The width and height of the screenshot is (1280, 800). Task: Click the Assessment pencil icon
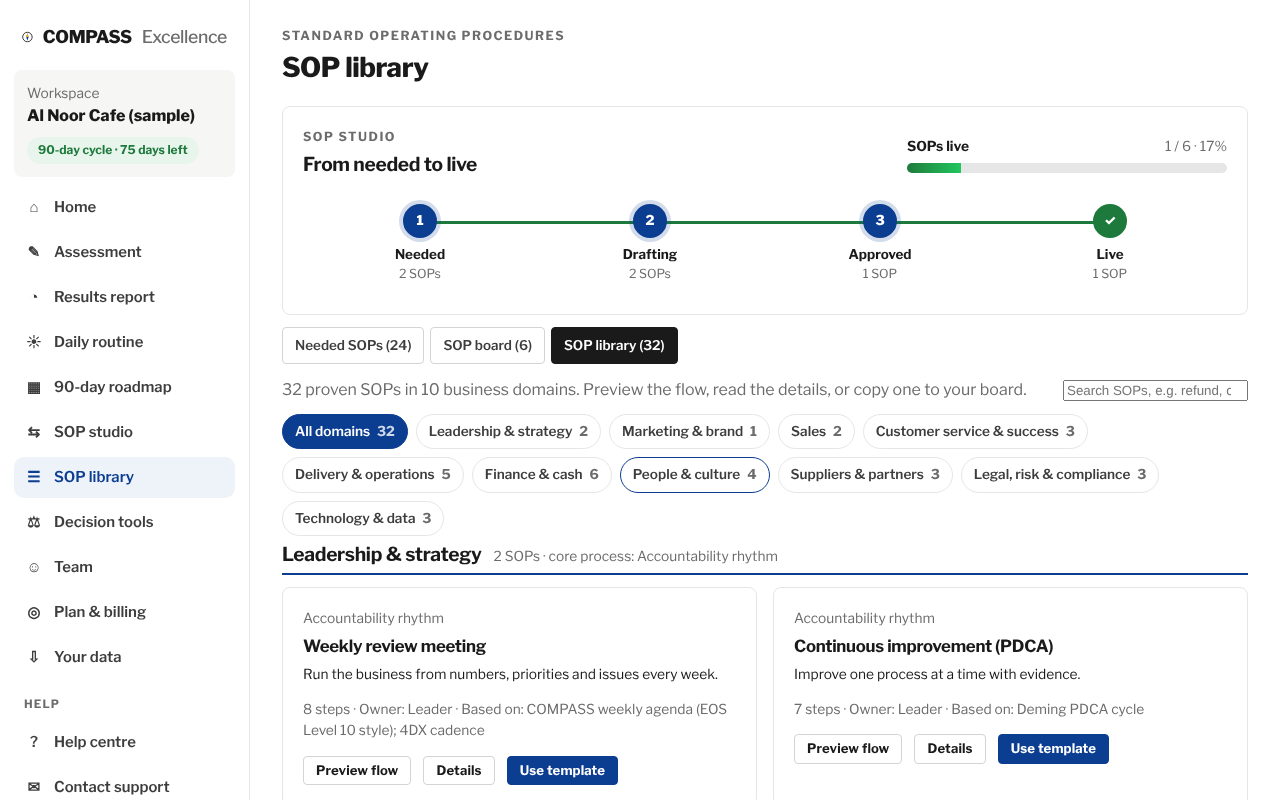[x=34, y=252]
